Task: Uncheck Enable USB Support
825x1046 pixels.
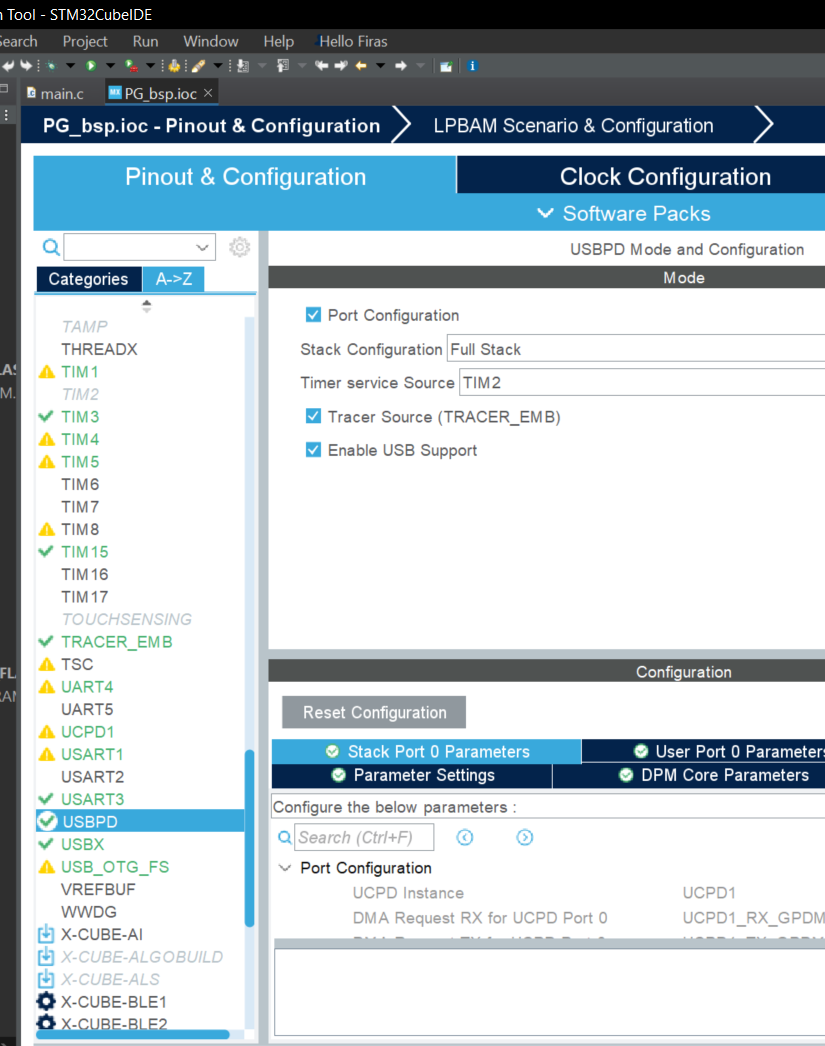Action: tap(313, 450)
